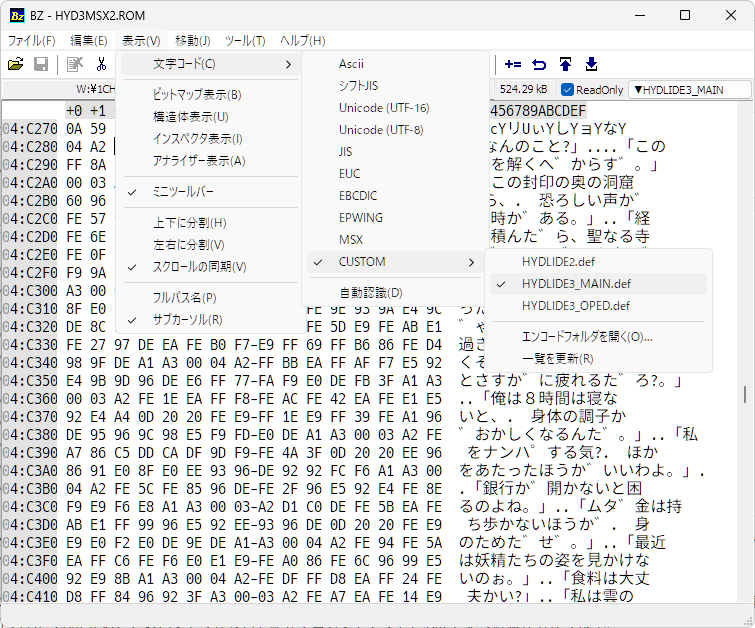This screenshot has height=628, width=755.
Task: Open the 移動(J) menu
Action: [x=193, y=41]
